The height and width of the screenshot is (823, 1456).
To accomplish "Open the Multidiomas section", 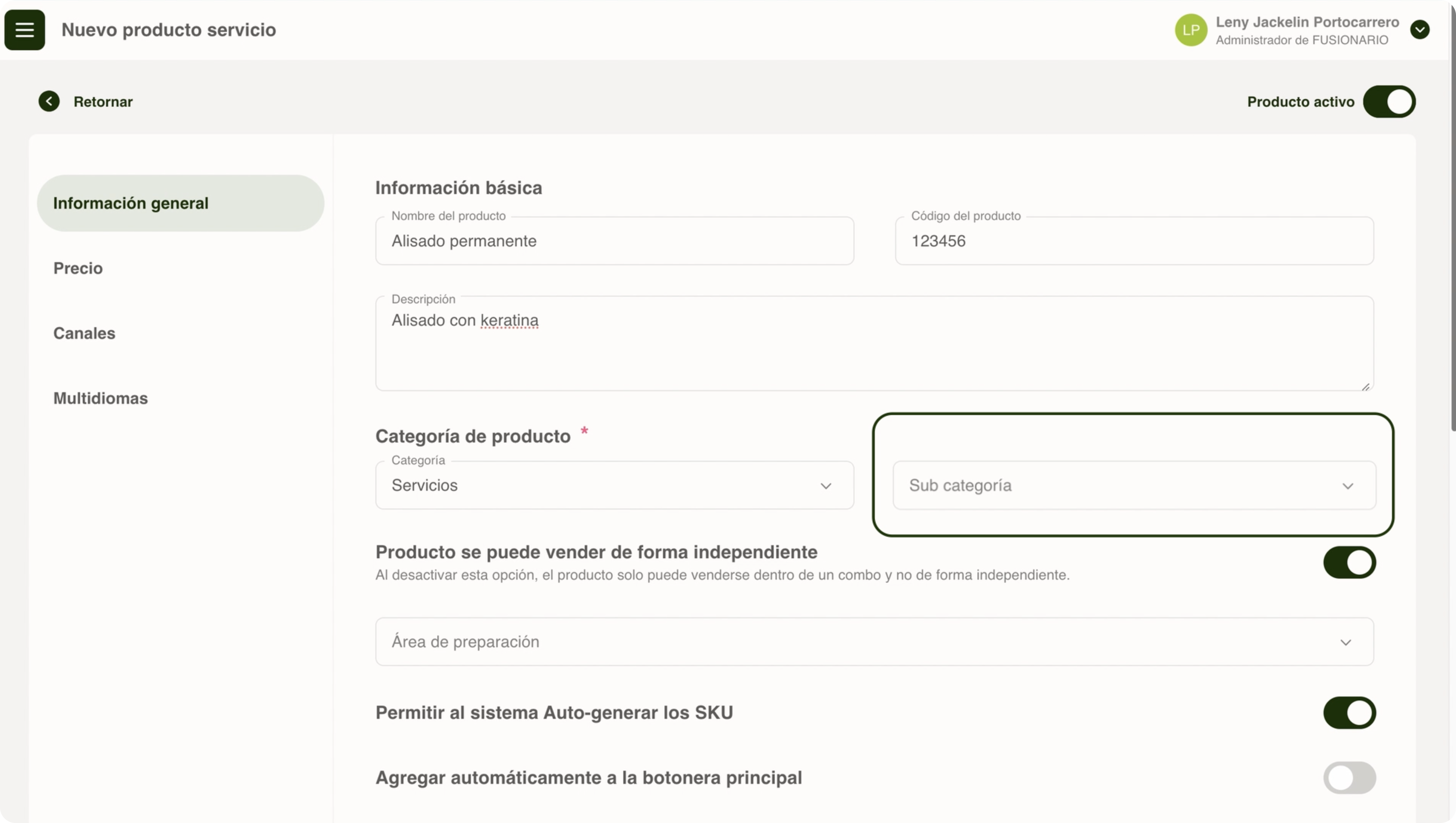I will coord(100,398).
